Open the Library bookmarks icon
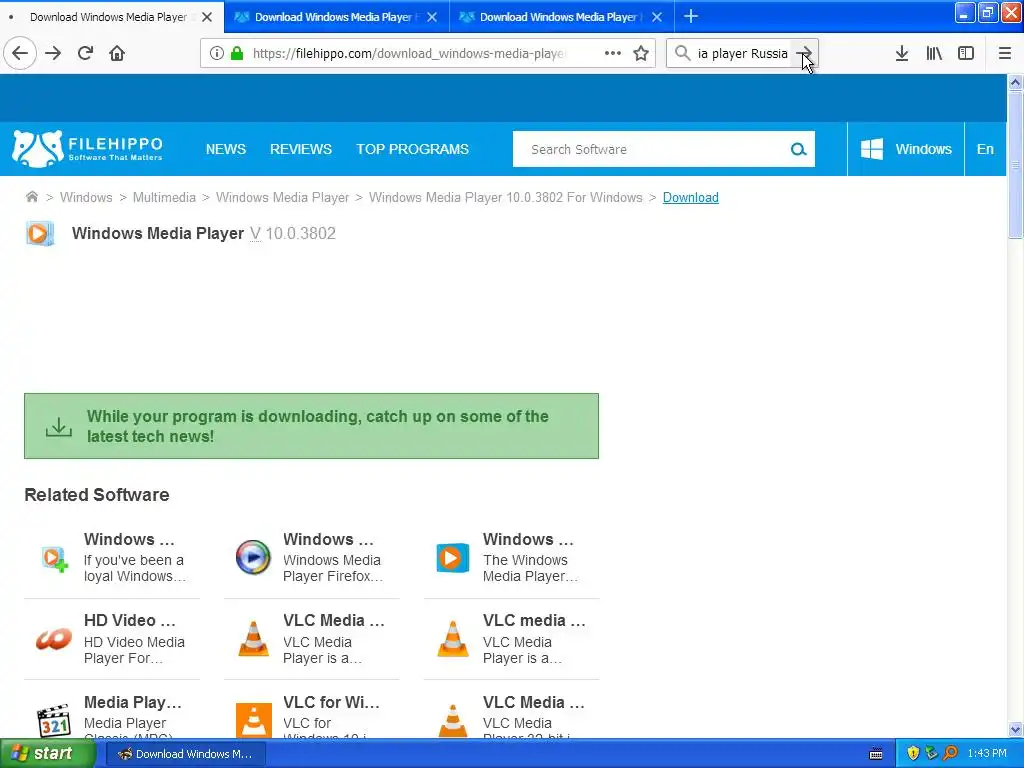Screen dimensions: 1024x768 click(934, 53)
